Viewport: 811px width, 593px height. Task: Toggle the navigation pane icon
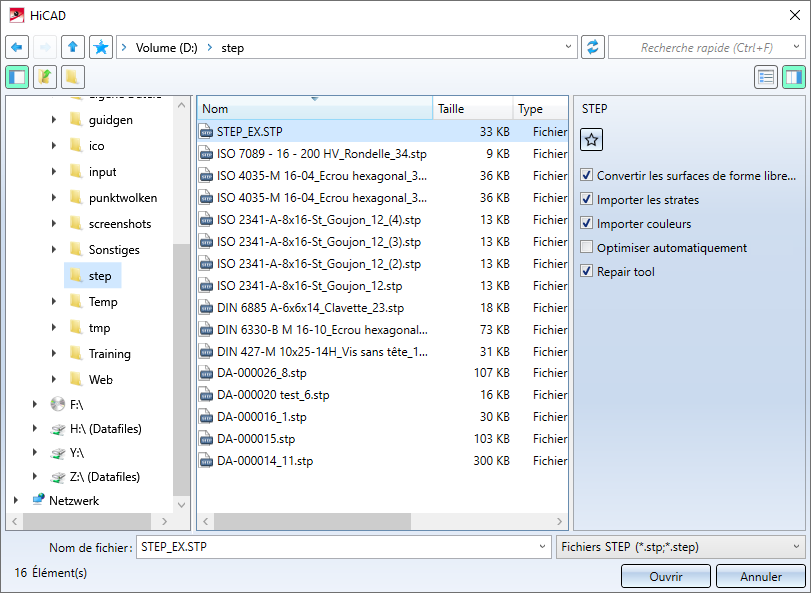click(x=17, y=78)
